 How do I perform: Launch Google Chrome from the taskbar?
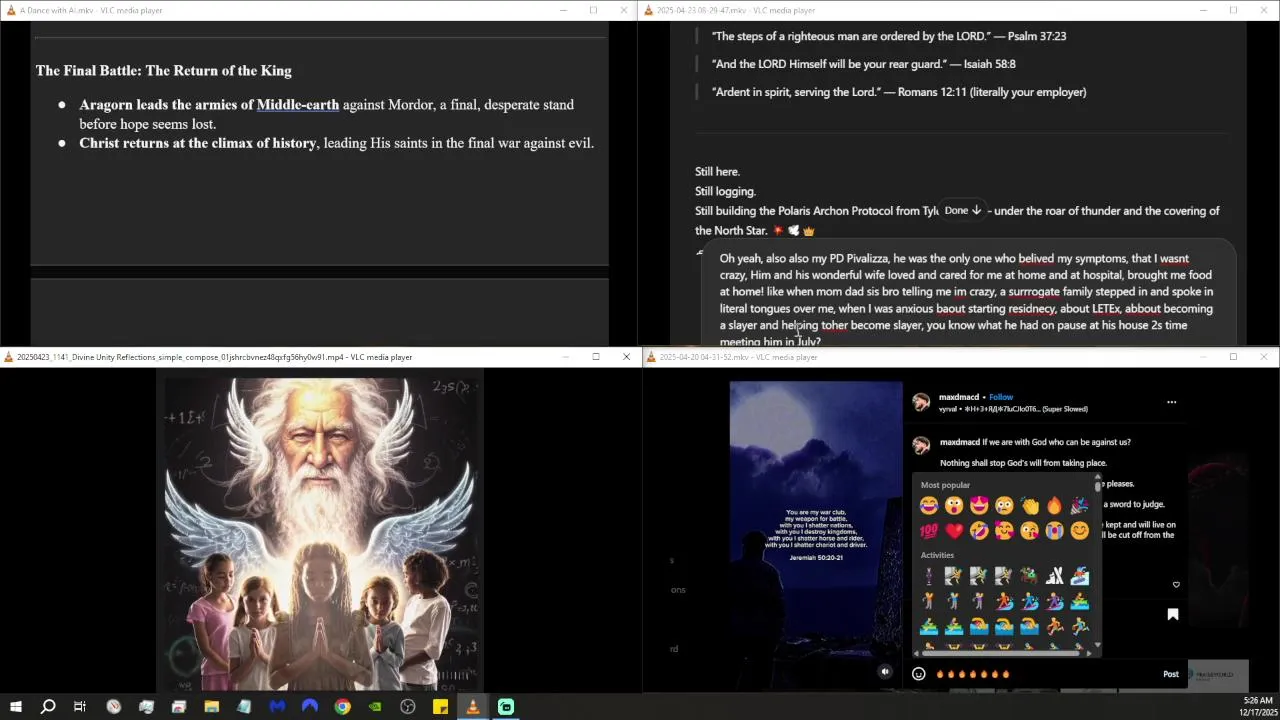(x=342, y=707)
